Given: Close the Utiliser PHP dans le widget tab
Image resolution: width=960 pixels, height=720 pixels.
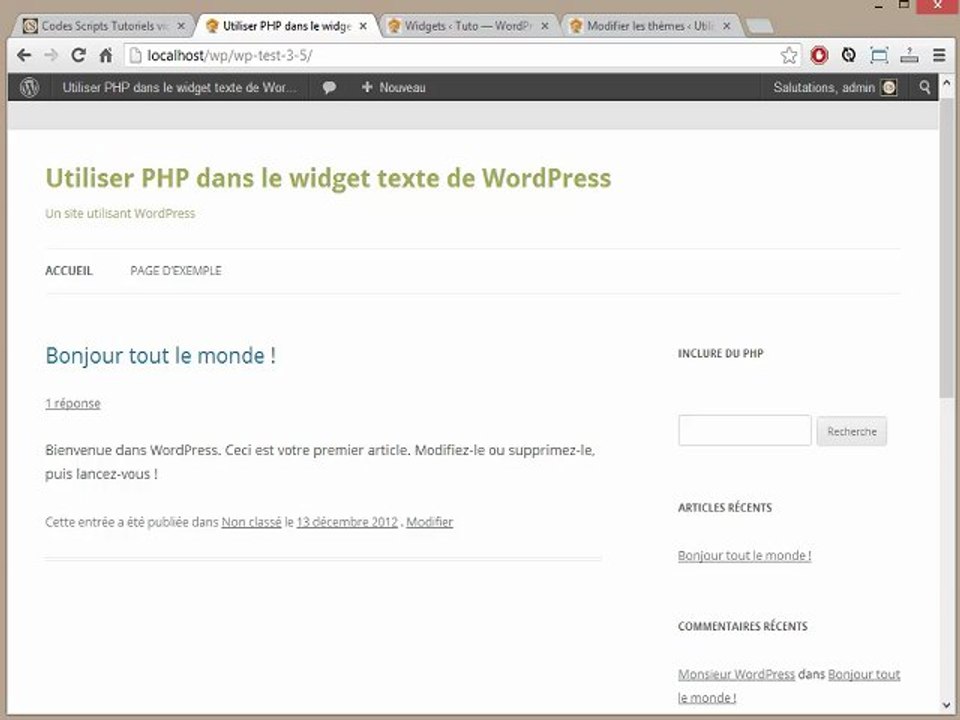Looking at the screenshot, I should pos(363,26).
